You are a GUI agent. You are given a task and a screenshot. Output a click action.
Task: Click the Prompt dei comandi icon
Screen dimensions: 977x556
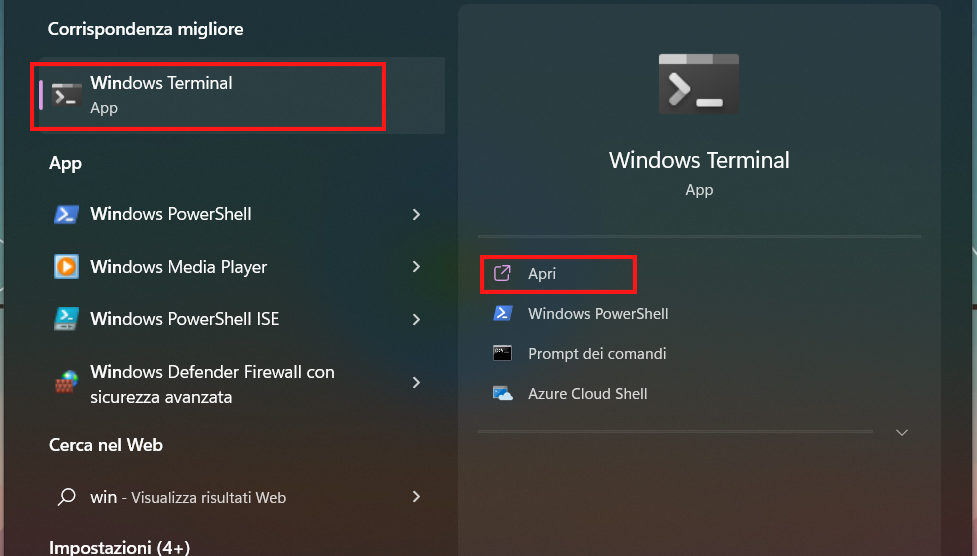coord(502,354)
